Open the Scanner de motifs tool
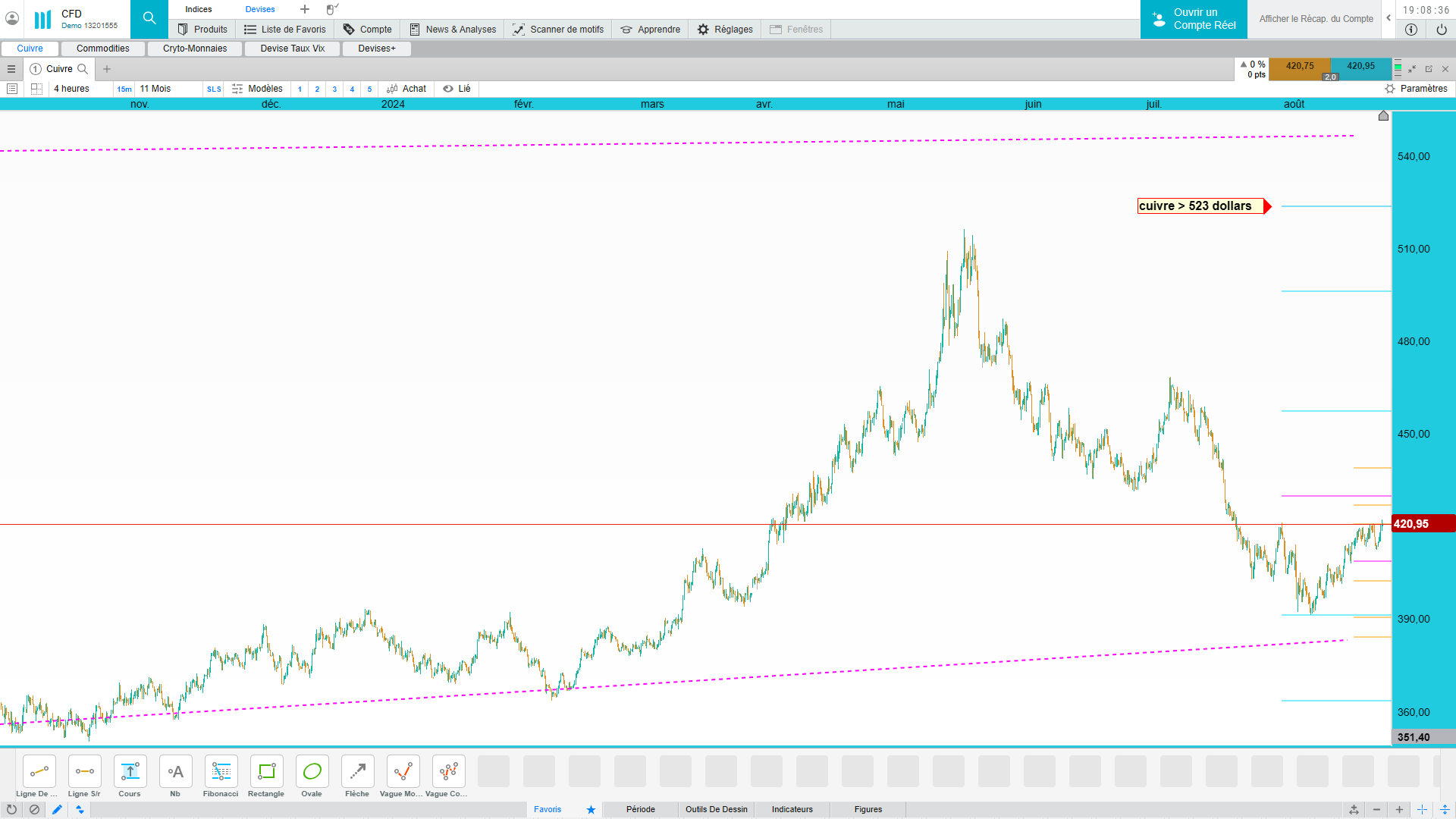Viewport: 1456px width, 819px height. click(558, 30)
